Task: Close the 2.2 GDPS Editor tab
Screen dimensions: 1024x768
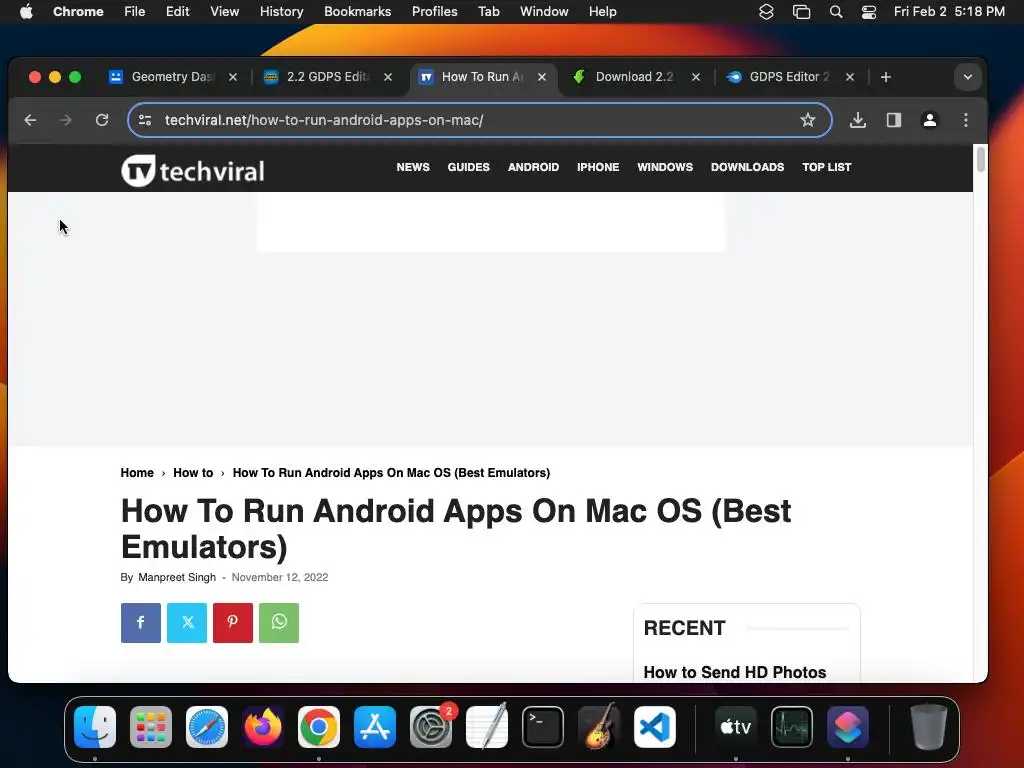Action: pyautogui.click(x=388, y=77)
